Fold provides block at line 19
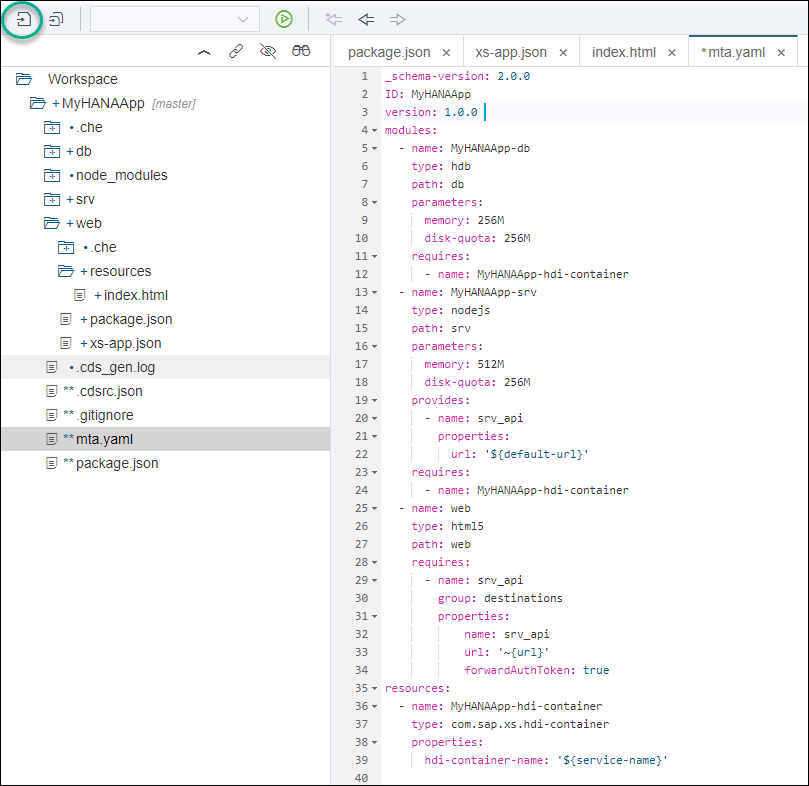The height and width of the screenshot is (786, 809). [375, 400]
